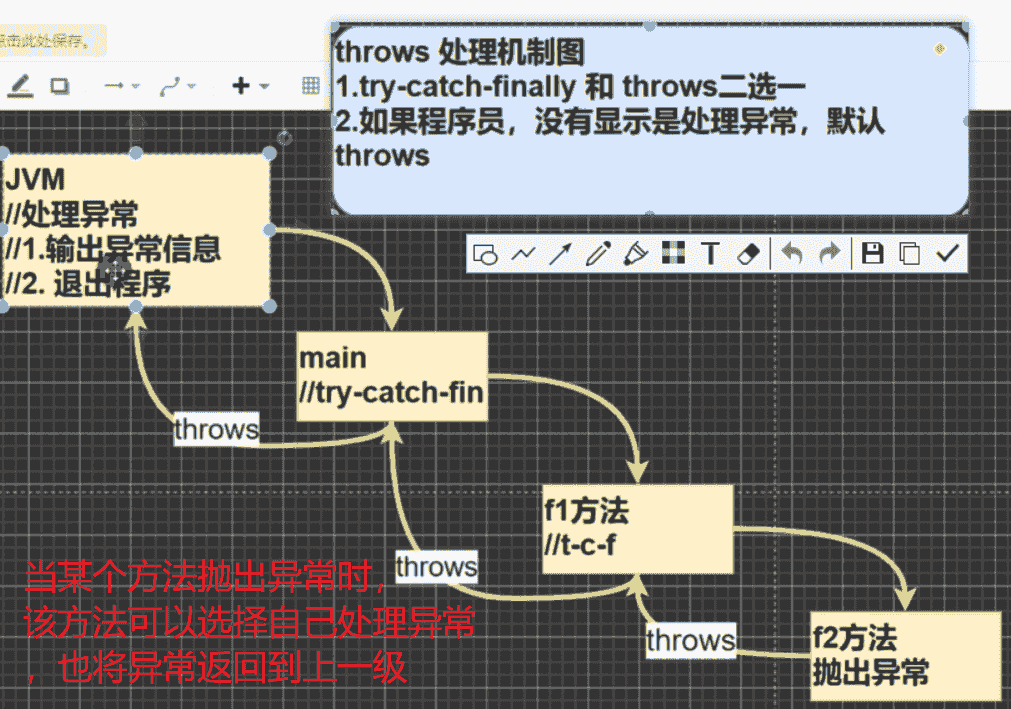Copy screenshot to clipboard
The width and height of the screenshot is (1011, 709).
click(x=909, y=254)
